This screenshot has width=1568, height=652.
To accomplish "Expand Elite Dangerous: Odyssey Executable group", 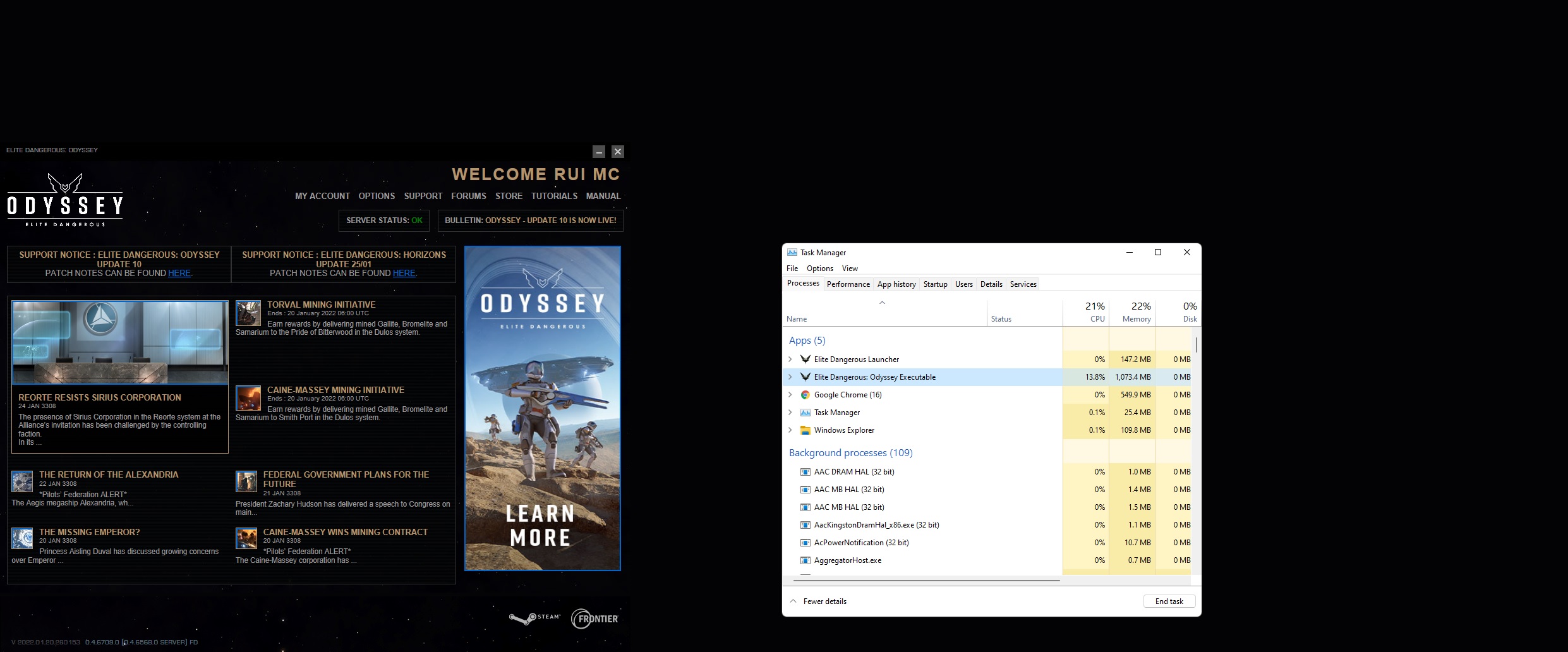I will coord(790,377).
